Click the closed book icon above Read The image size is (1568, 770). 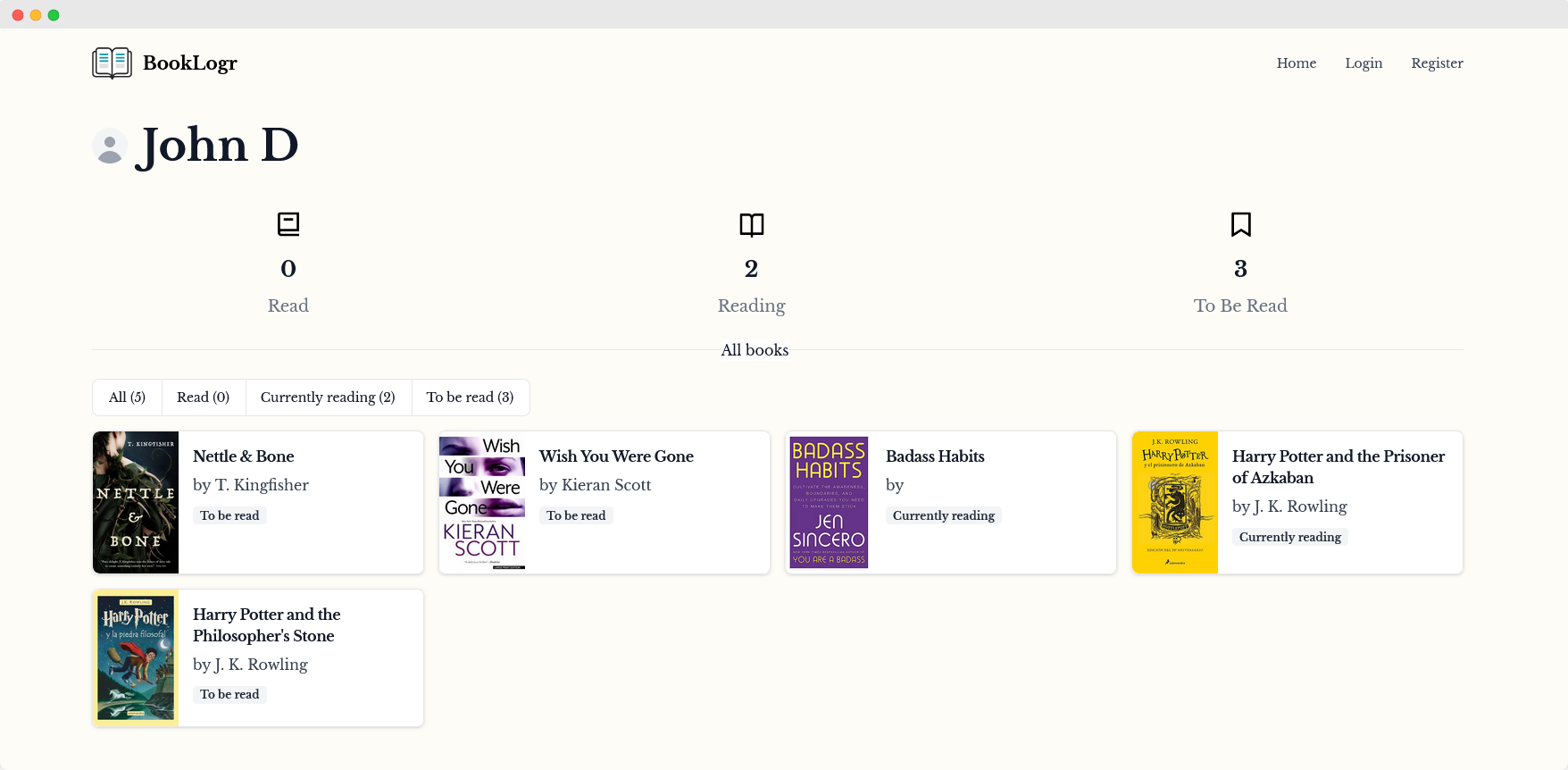pyautogui.click(x=288, y=224)
